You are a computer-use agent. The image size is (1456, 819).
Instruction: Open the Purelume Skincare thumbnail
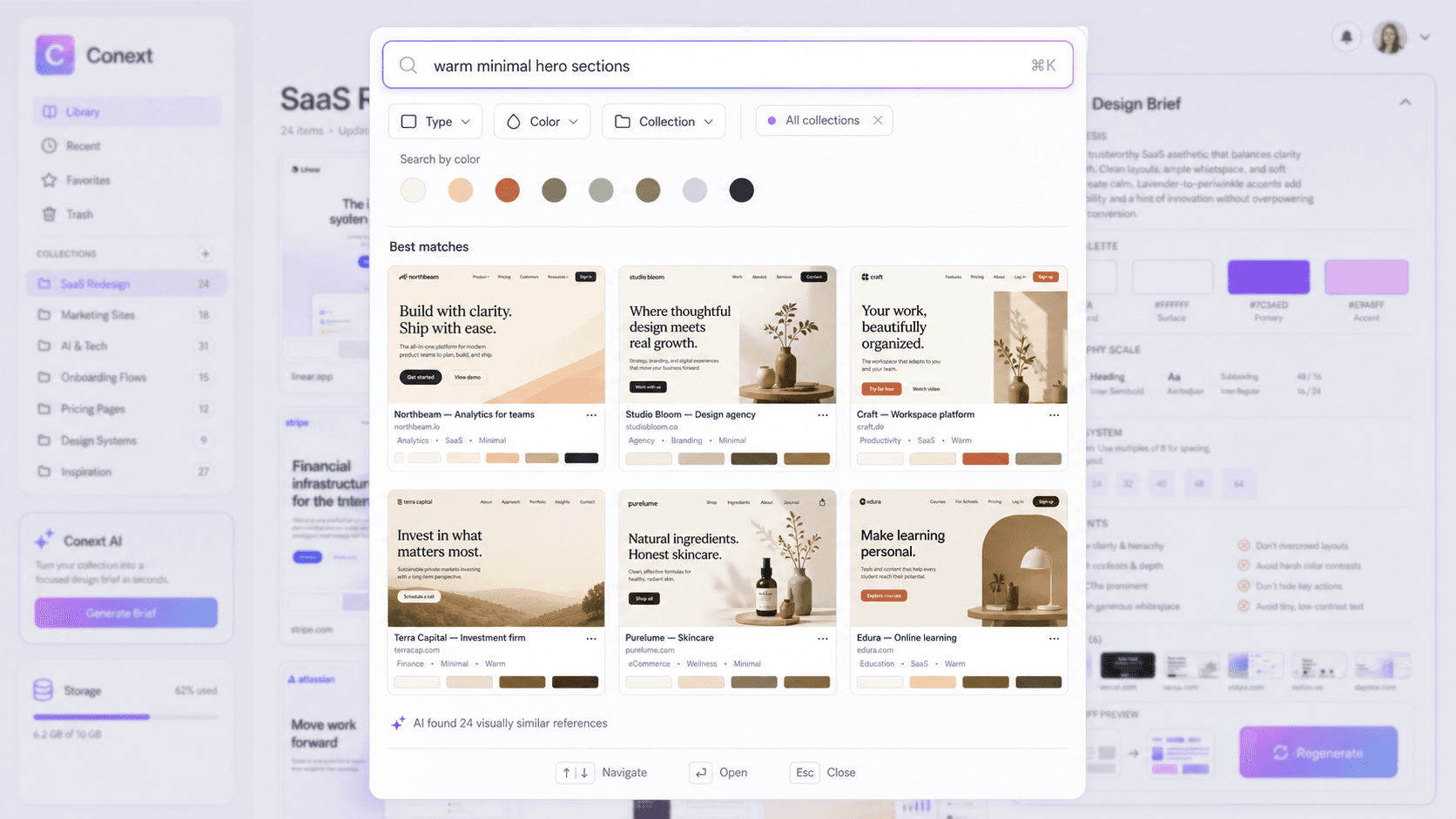pyautogui.click(x=727, y=559)
